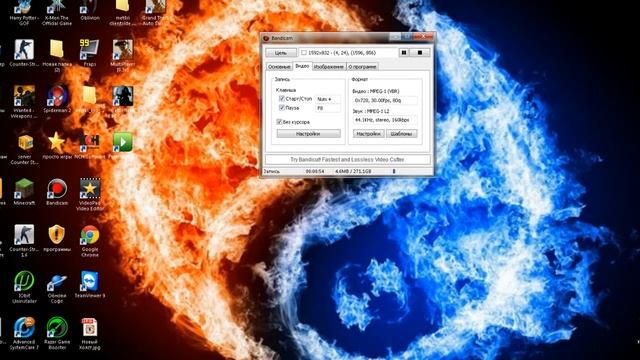Uncheck the Старт/Стоп hotkey checkbox
Viewport: 640px width, 360px height.
pyautogui.click(x=282, y=99)
